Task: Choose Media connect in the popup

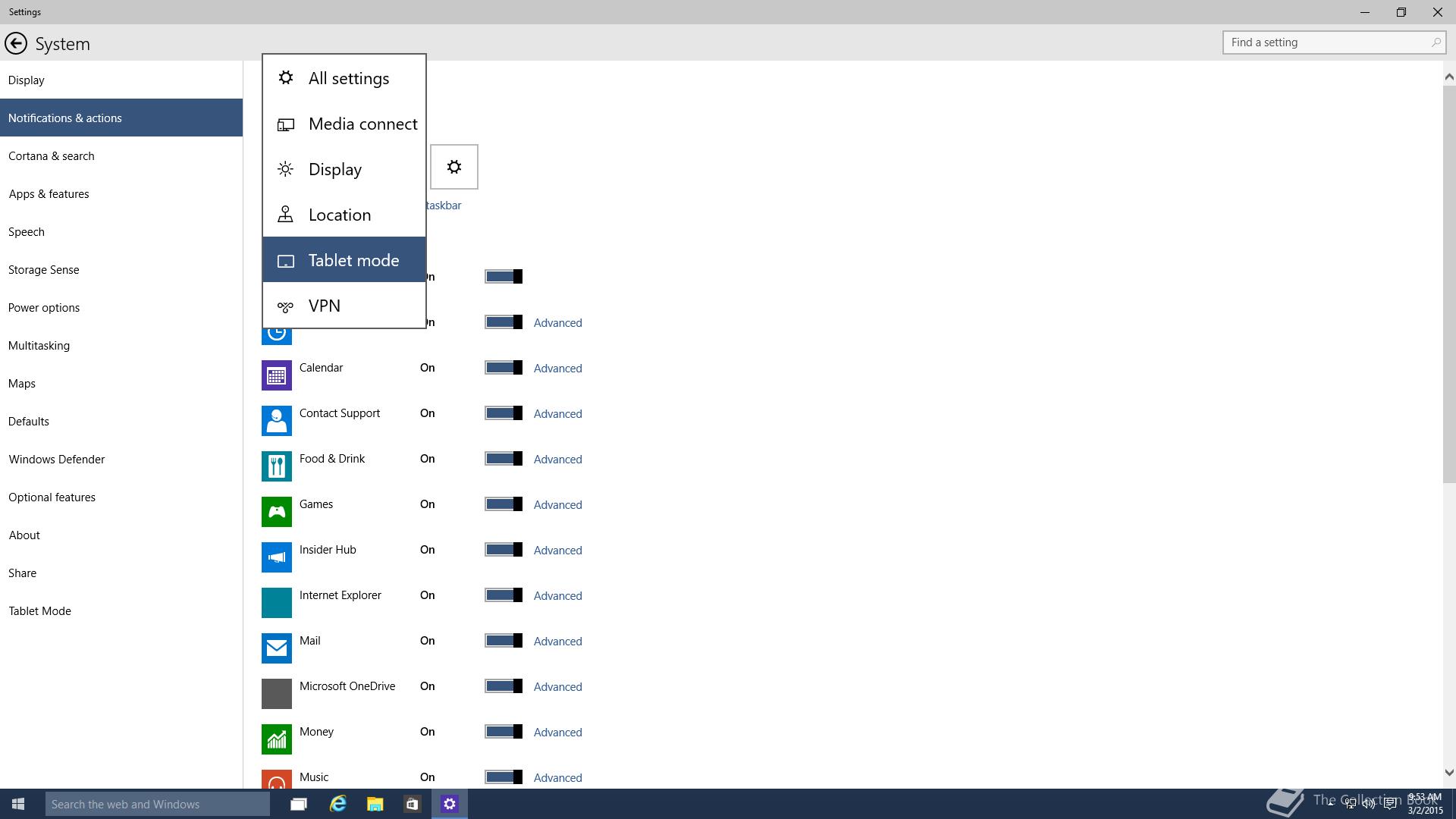Action: click(344, 124)
